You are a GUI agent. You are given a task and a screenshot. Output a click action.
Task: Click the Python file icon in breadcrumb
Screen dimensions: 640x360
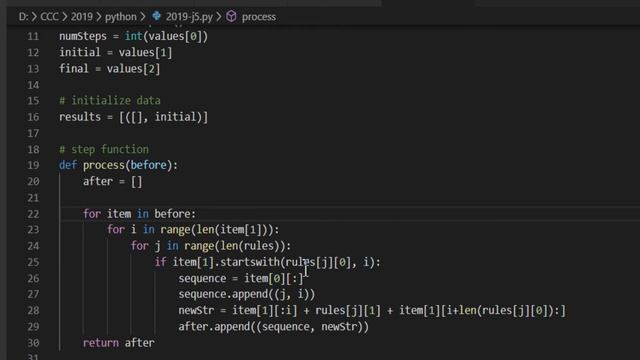156,16
